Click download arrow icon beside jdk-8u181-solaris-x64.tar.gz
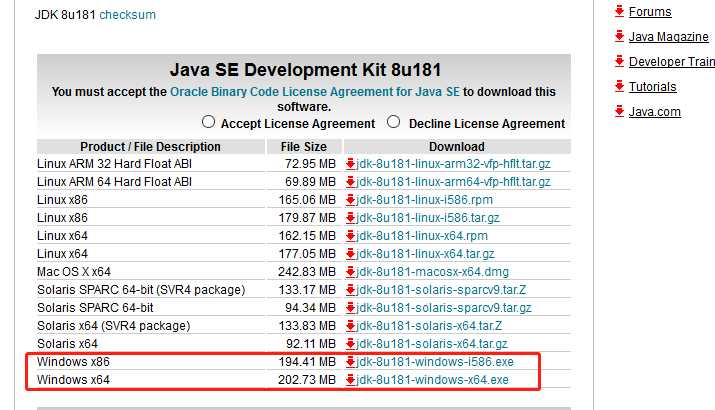This screenshot has width=715, height=410. coord(350,344)
